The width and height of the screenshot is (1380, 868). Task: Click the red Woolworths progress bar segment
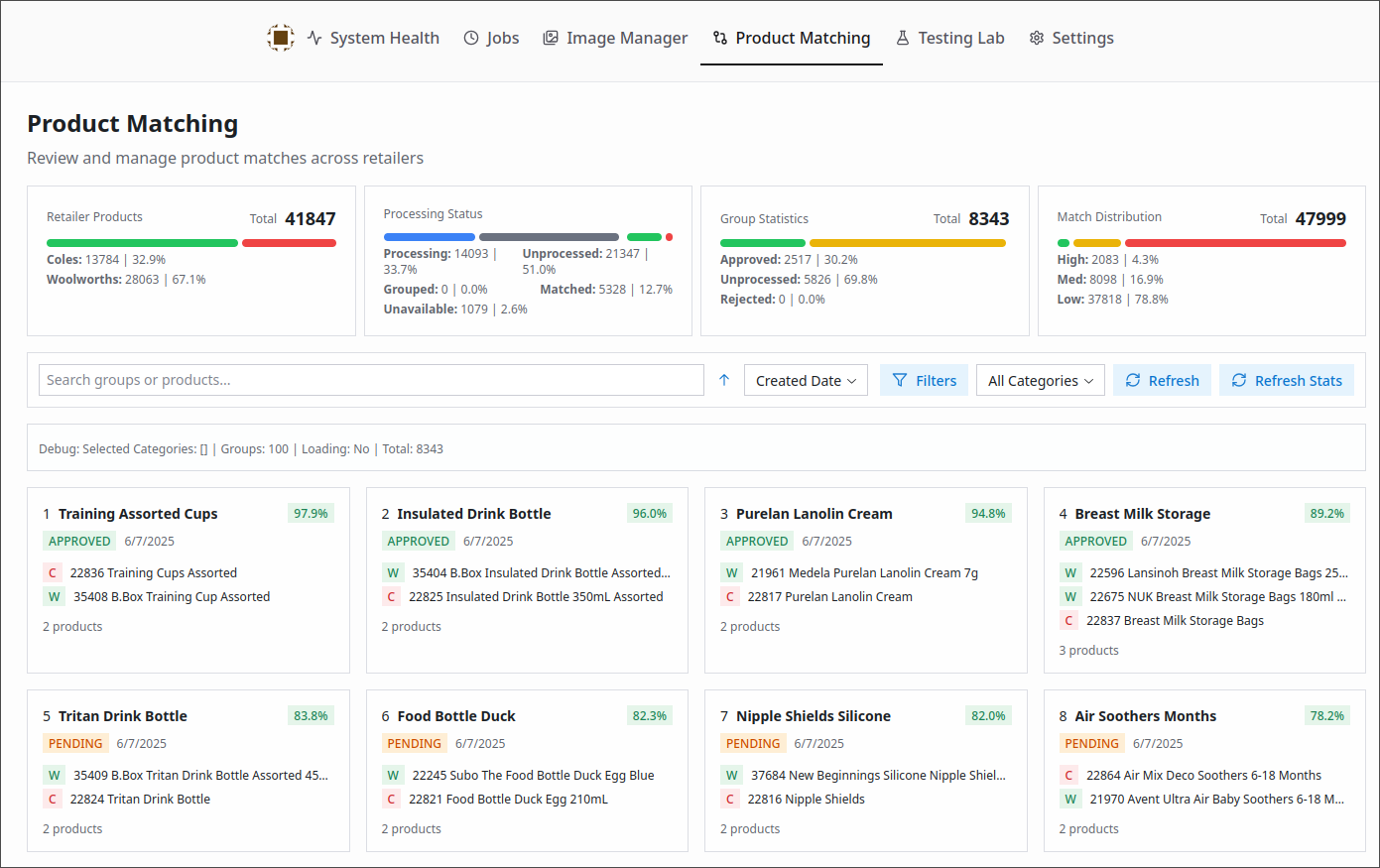pyautogui.click(x=289, y=243)
